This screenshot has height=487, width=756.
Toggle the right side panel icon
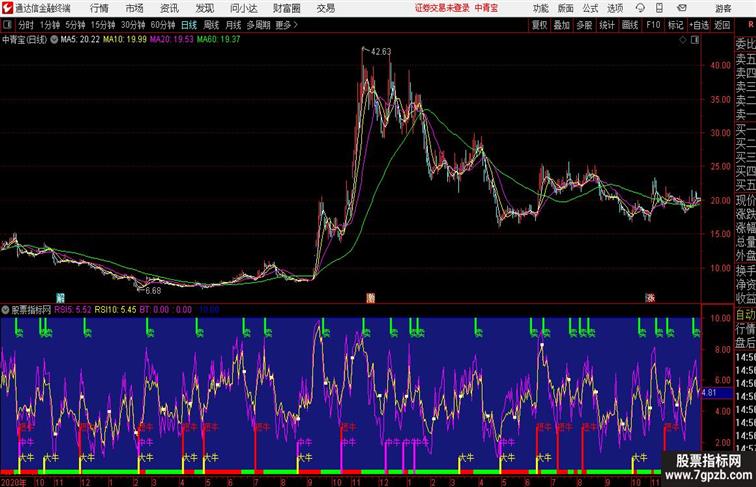[x=694, y=41]
